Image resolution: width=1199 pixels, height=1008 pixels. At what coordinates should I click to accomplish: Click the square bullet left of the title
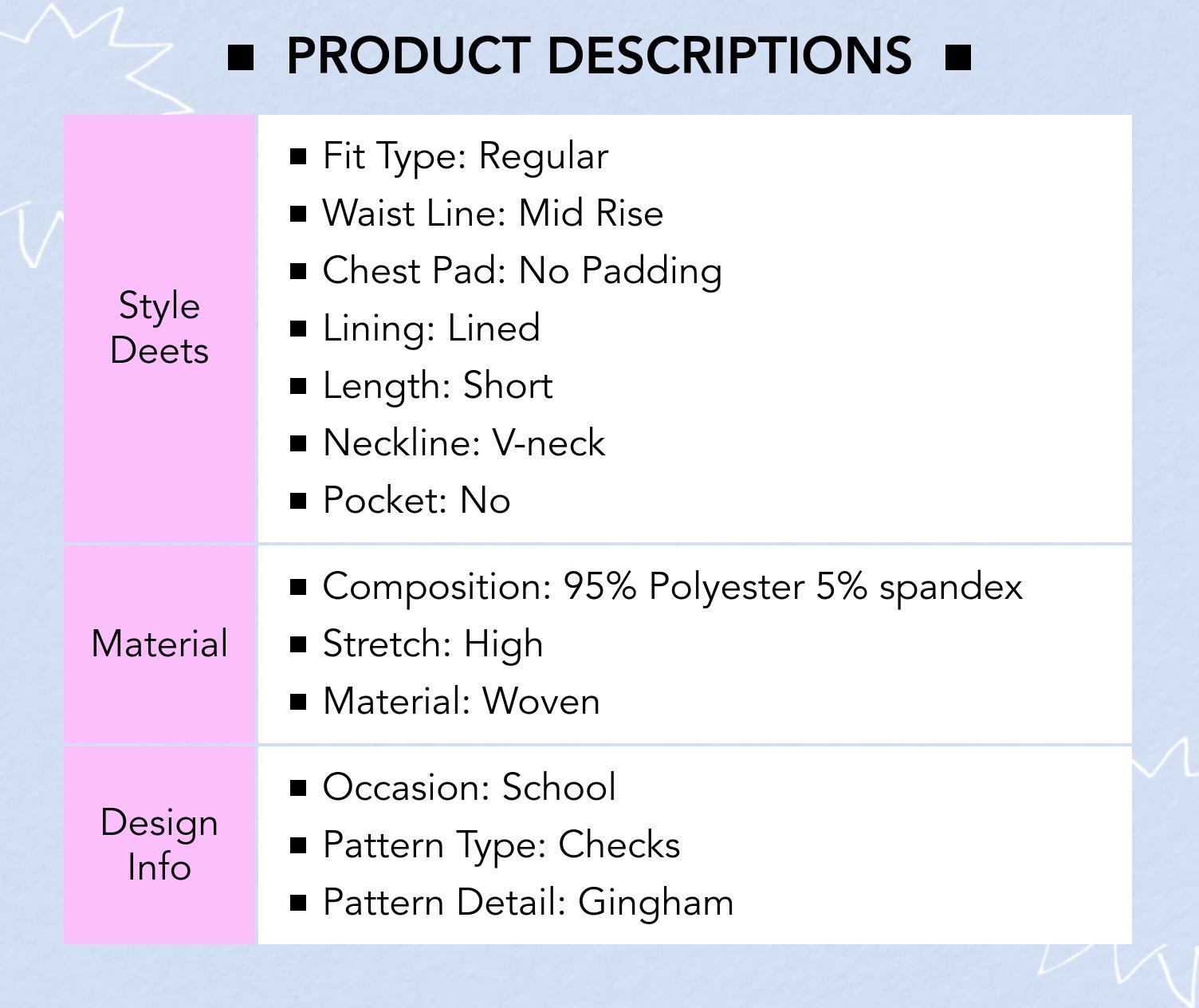click(241, 57)
